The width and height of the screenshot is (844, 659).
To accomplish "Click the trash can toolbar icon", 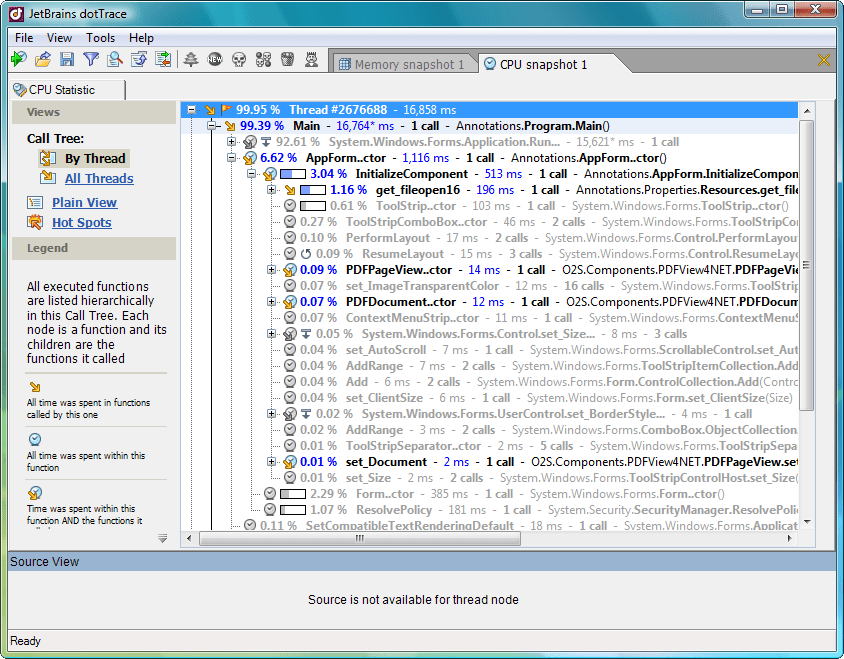I will click(x=287, y=60).
